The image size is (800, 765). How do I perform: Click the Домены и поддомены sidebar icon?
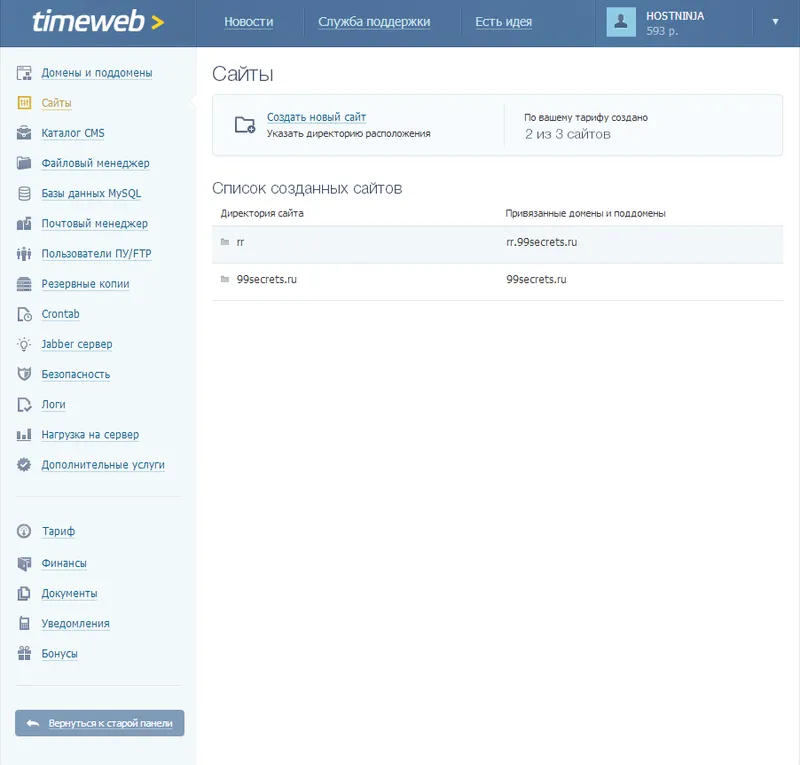tap(24, 73)
